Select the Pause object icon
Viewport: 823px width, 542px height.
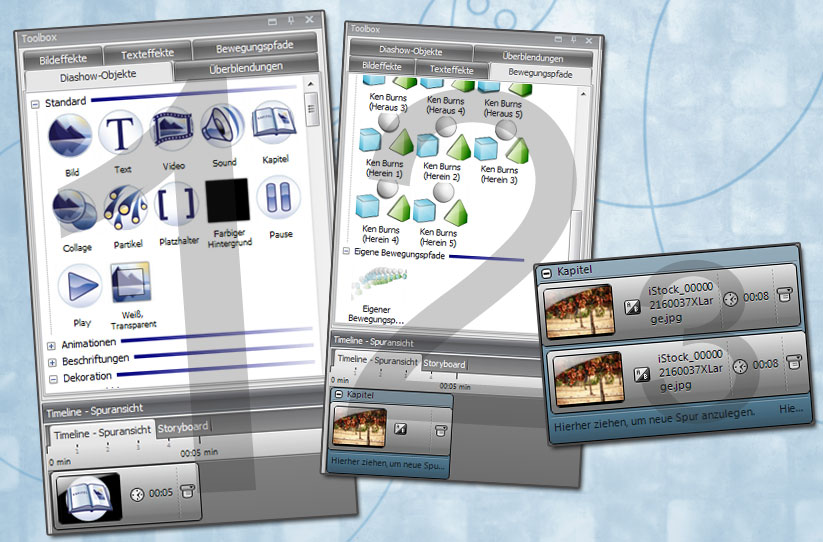(x=279, y=198)
